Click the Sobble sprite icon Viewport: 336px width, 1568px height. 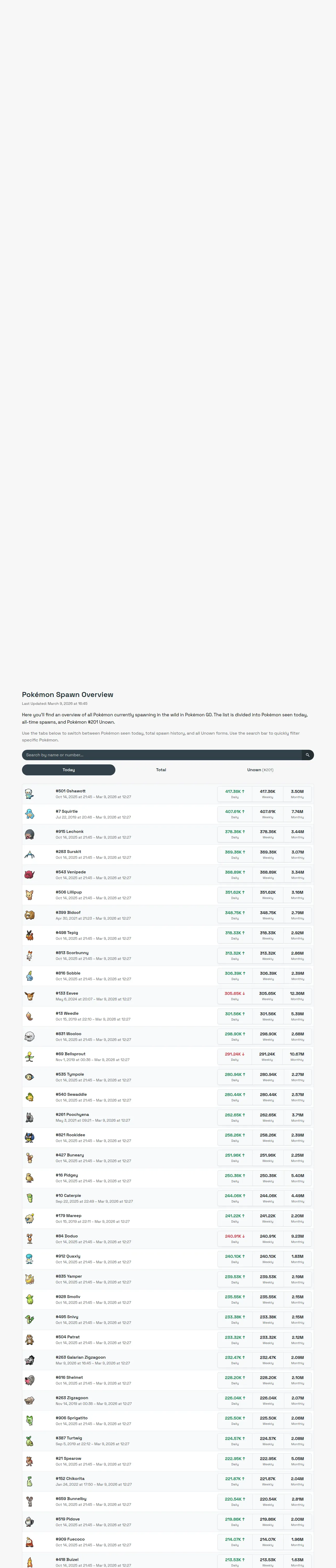(29, 976)
